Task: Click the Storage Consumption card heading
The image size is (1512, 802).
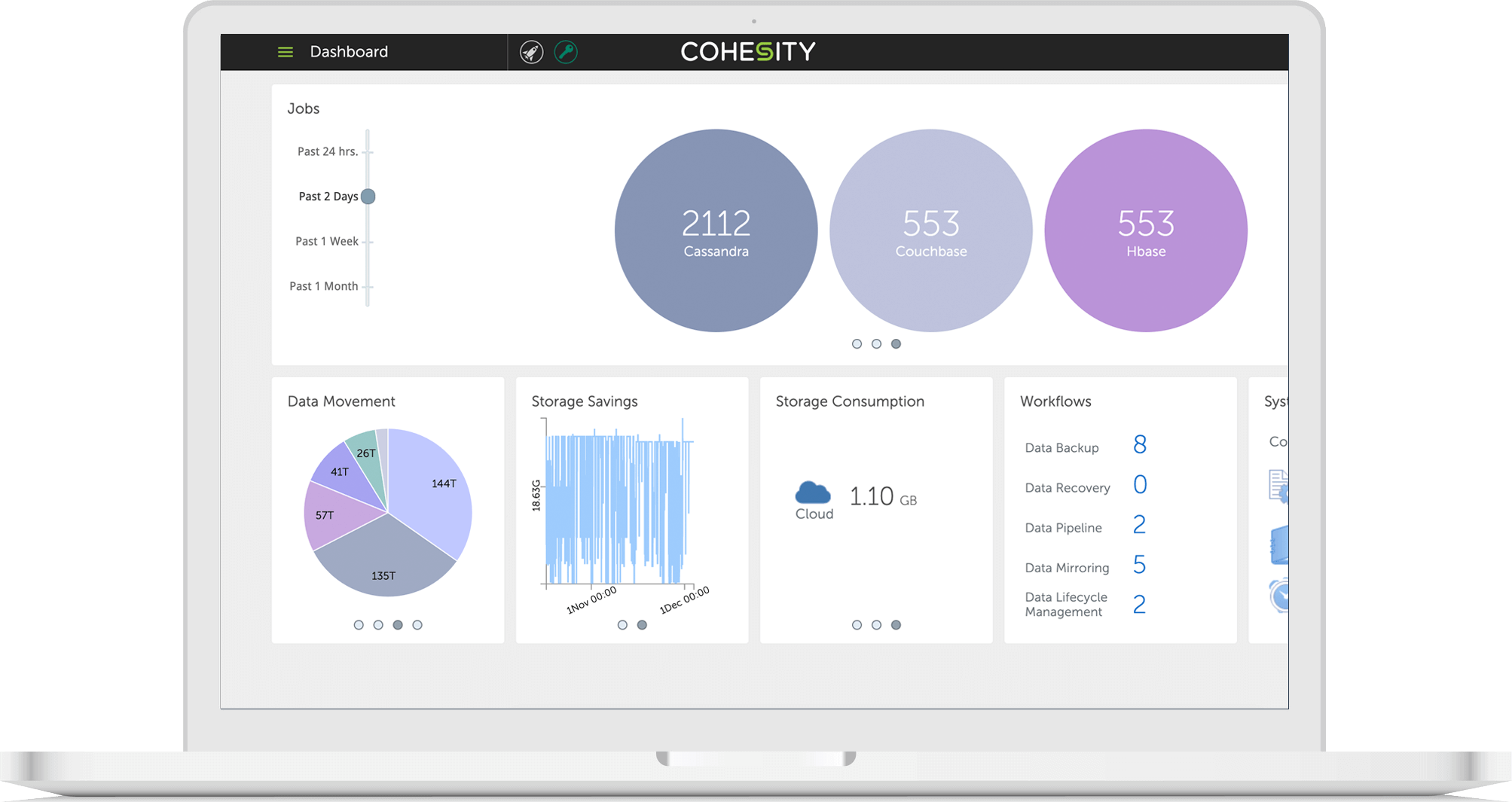Action: (850, 401)
